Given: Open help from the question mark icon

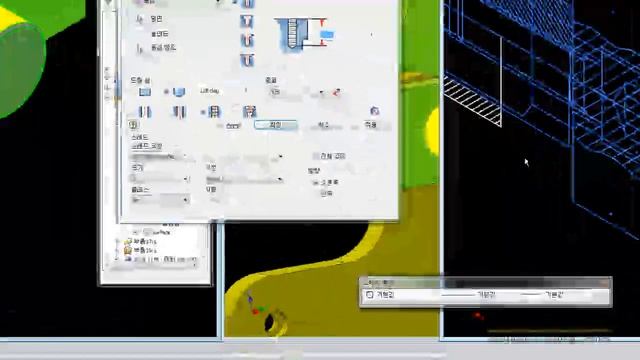Looking at the screenshot, I should click(x=133, y=124).
